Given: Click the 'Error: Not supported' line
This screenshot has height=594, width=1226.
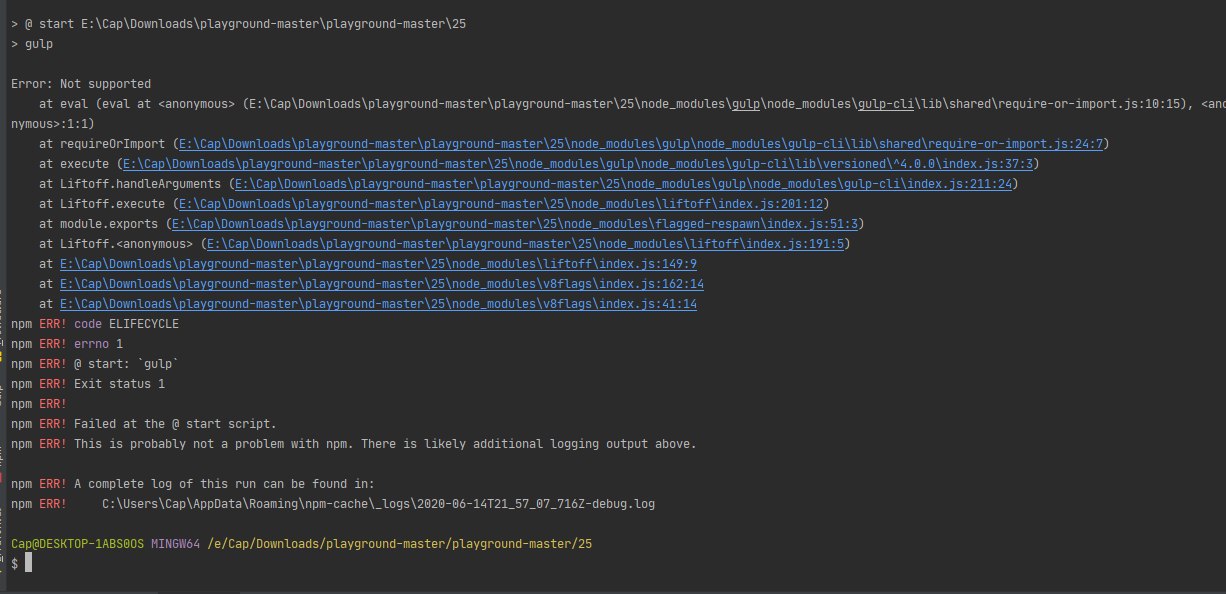Looking at the screenshot, I should coord(81,83).
